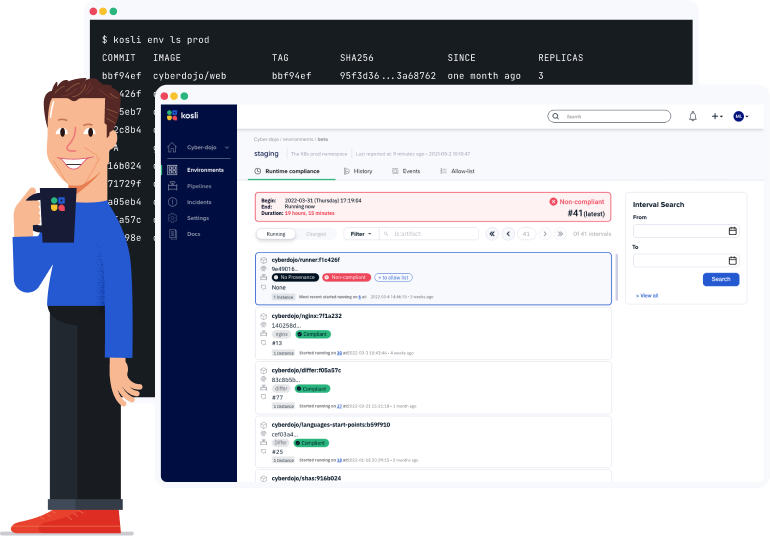This screenshot has width=770, height=536.
Task: Open Pipelines in the sidebar
Action: pos(199,186)
